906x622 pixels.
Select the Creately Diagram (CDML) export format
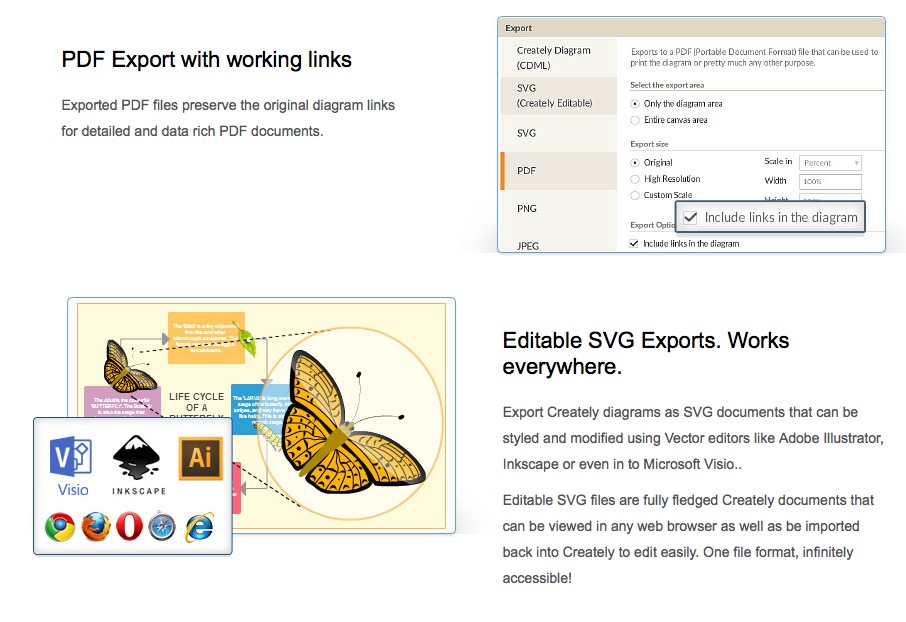coord(559,58)
